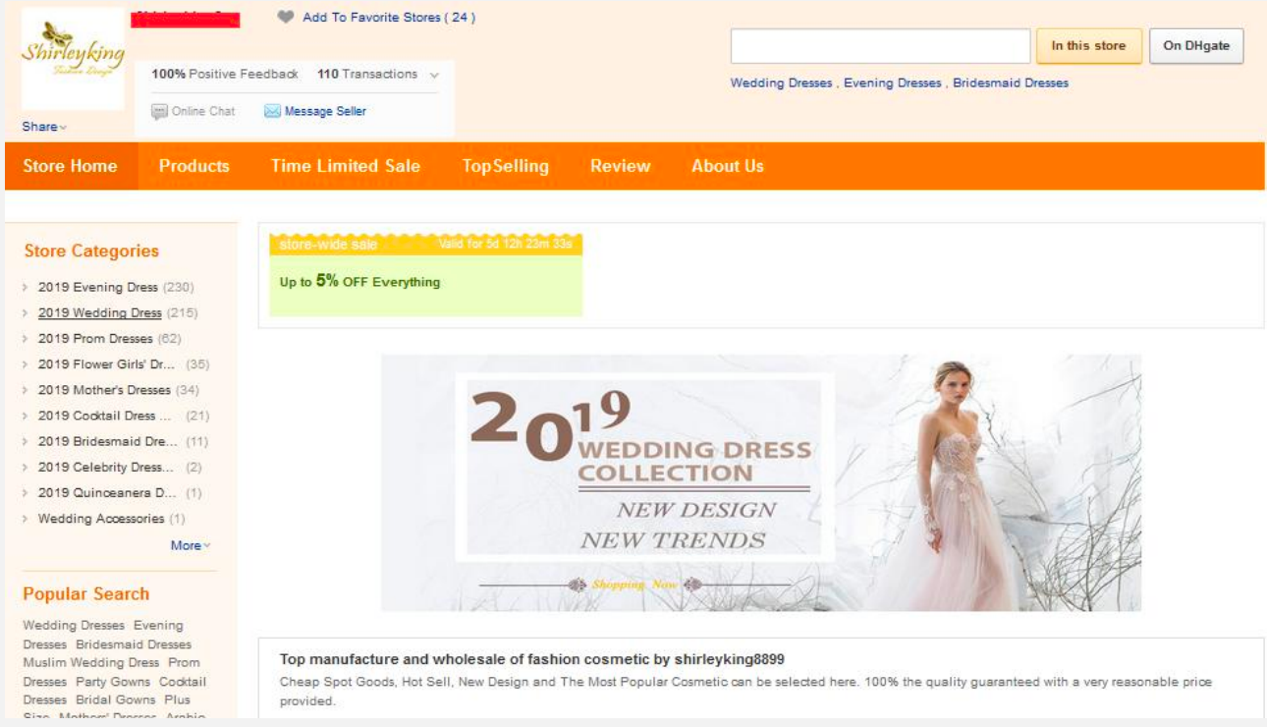Image resolution: width=1267 pixels, height=727 pixels.
Task: Click the Online Chat bubble icon
Action: (x=159, y=112)
